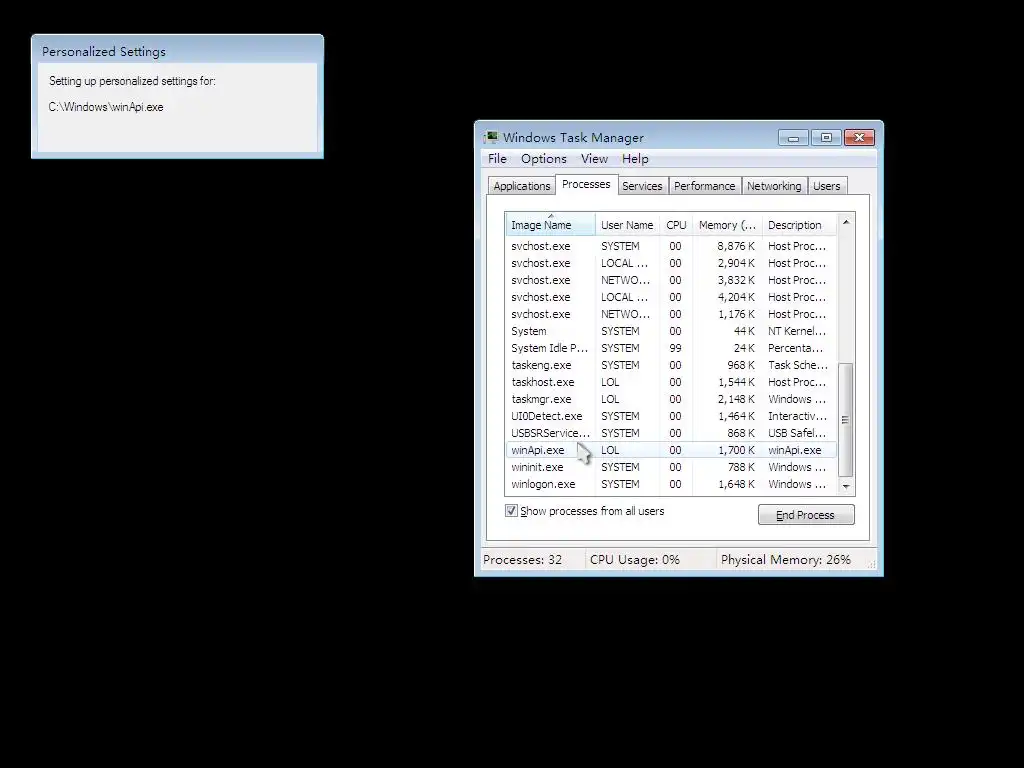Sort by Image Name column header
The image size is (1024, 768).
click(551, 225)
